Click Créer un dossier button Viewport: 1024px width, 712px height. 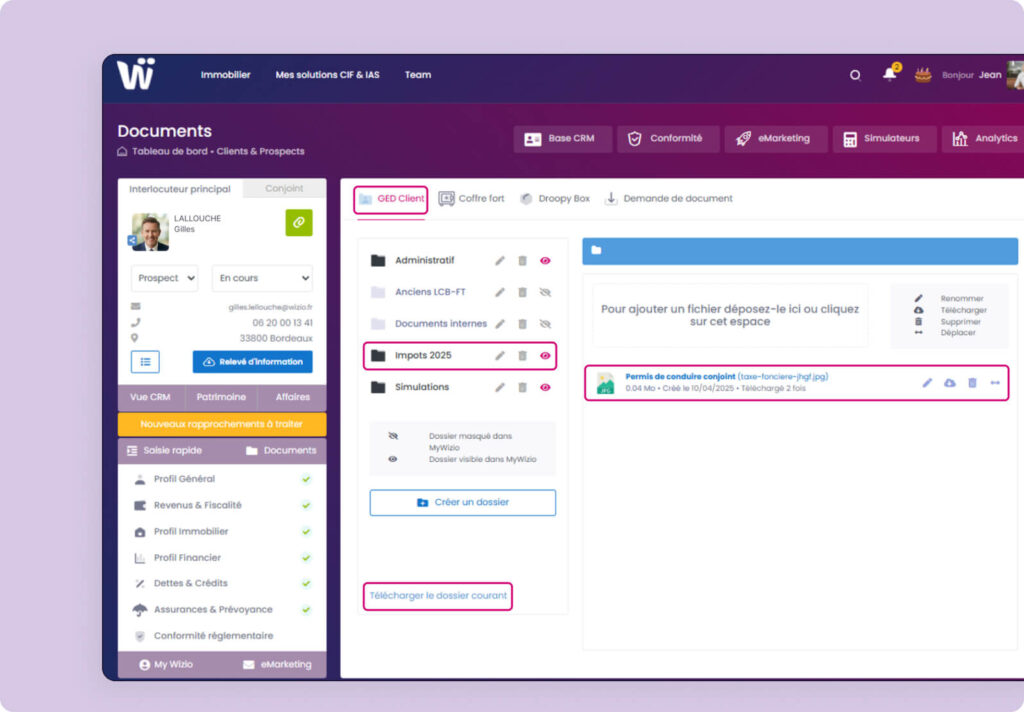tap(462, 502)
